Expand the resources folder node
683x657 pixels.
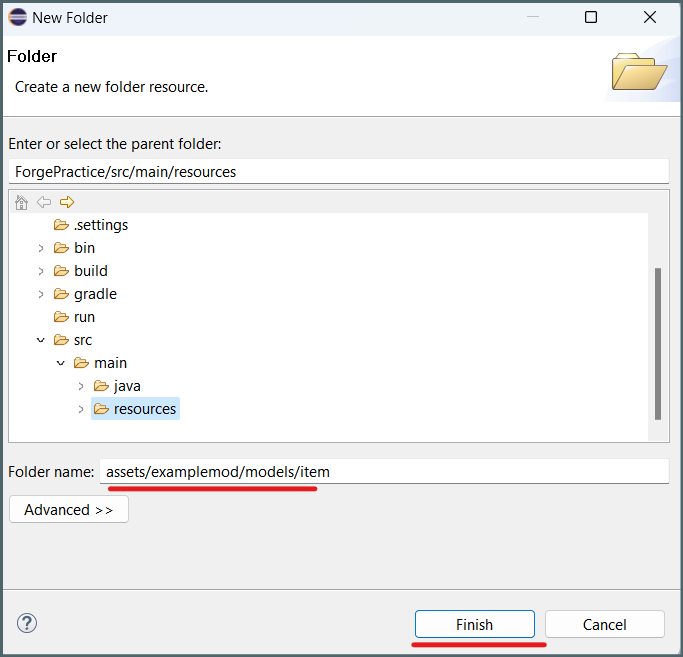(x=81, y=410)
